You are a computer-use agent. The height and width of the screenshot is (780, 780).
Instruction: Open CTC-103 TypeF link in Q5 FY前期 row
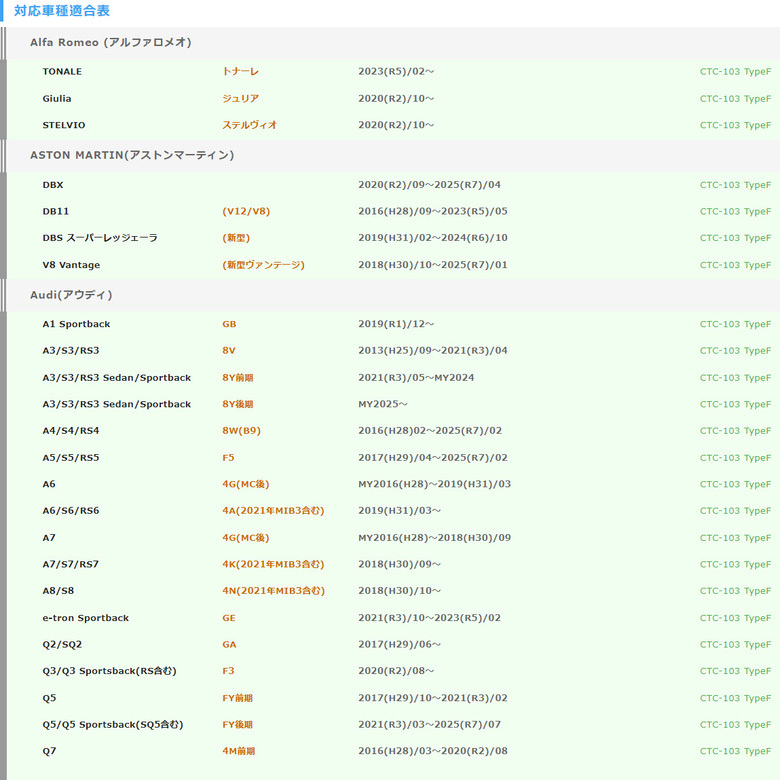(x=735, y=698)
